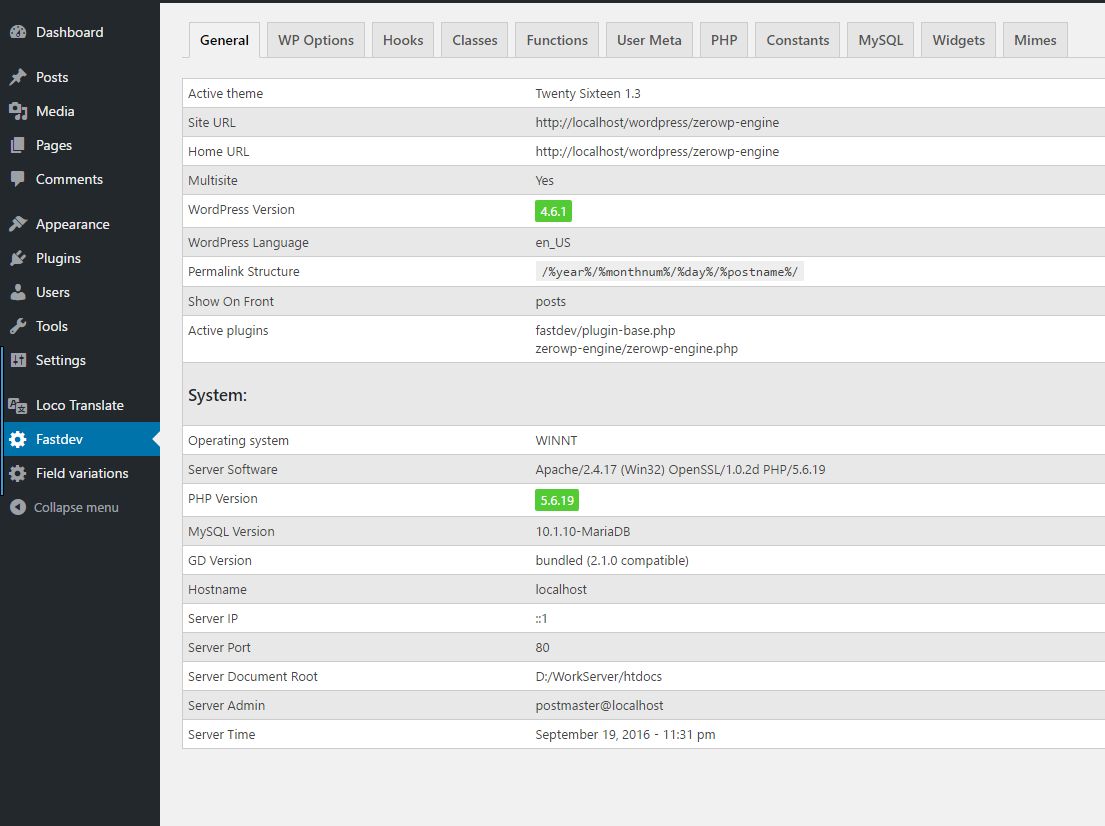
Task: Click the Field variations gear icon
Action: tap(18, 473)
